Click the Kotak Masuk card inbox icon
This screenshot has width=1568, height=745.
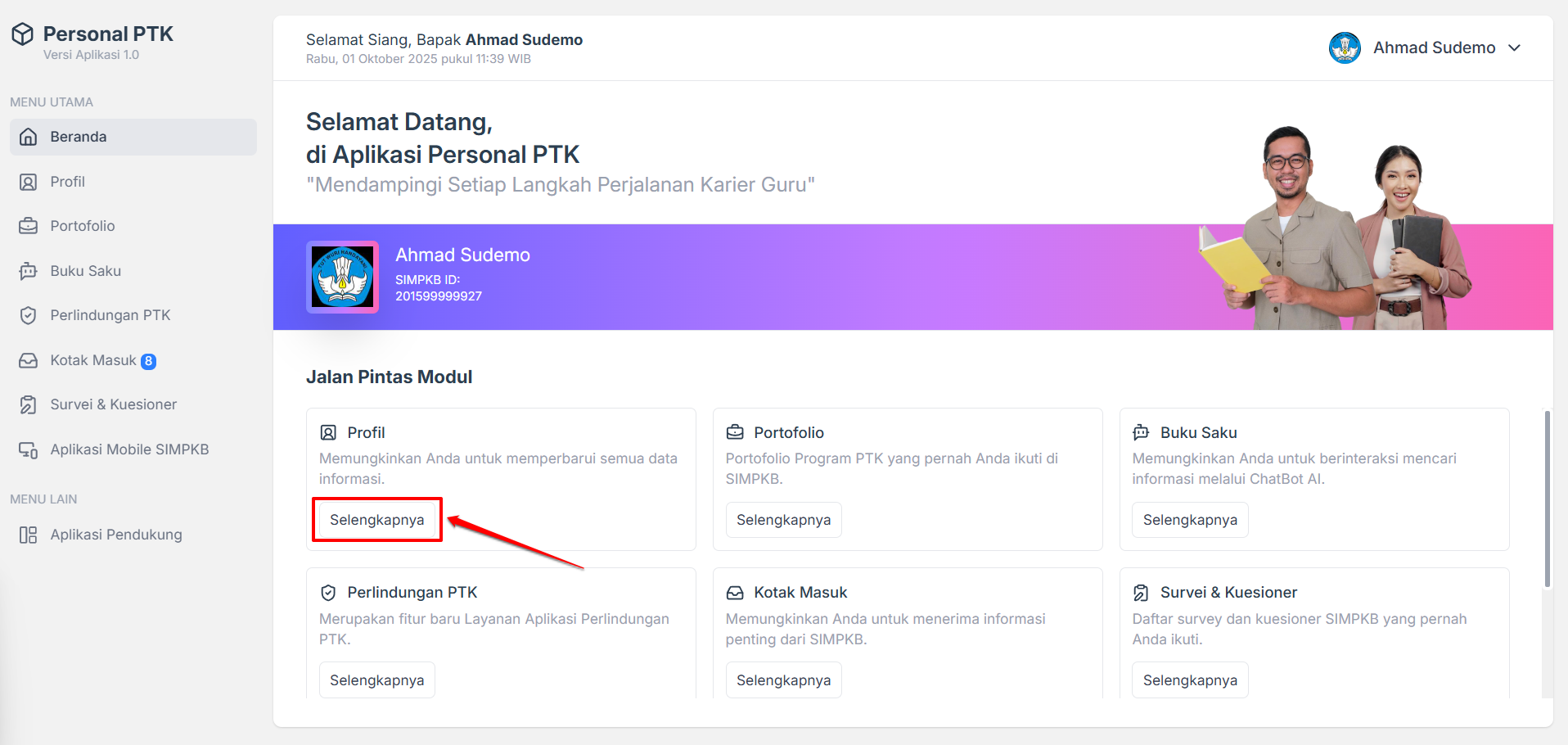(x=735, y=593)
